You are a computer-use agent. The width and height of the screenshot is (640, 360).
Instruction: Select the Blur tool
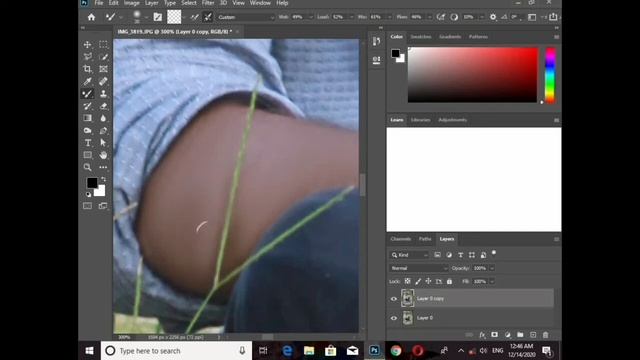coord(103,118)
